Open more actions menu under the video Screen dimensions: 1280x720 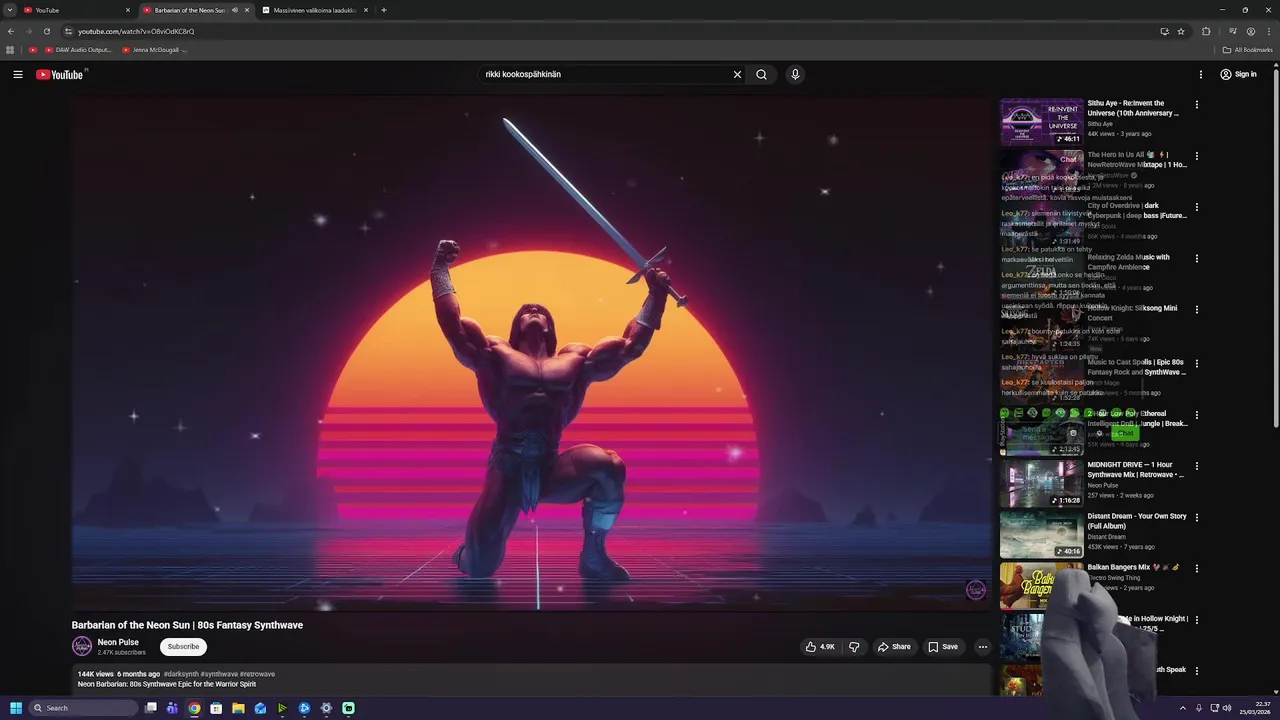(982, 647)
